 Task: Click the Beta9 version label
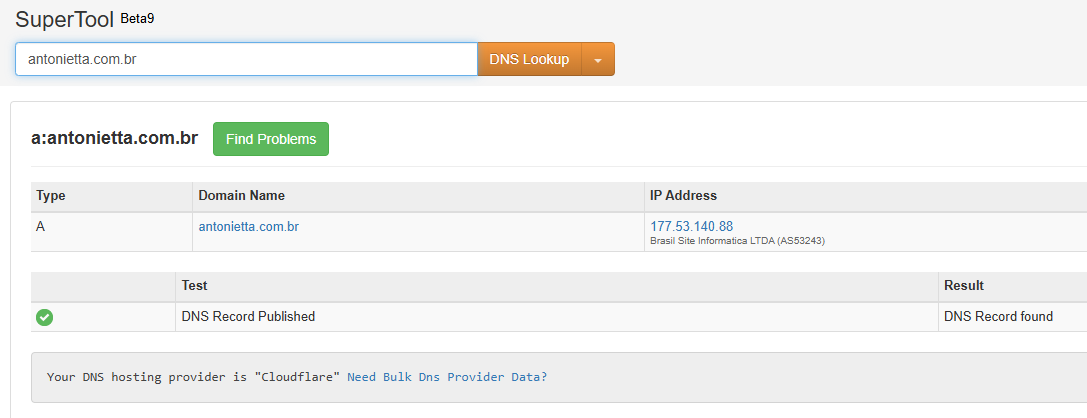pyautogui.click(x=137, y=18)
